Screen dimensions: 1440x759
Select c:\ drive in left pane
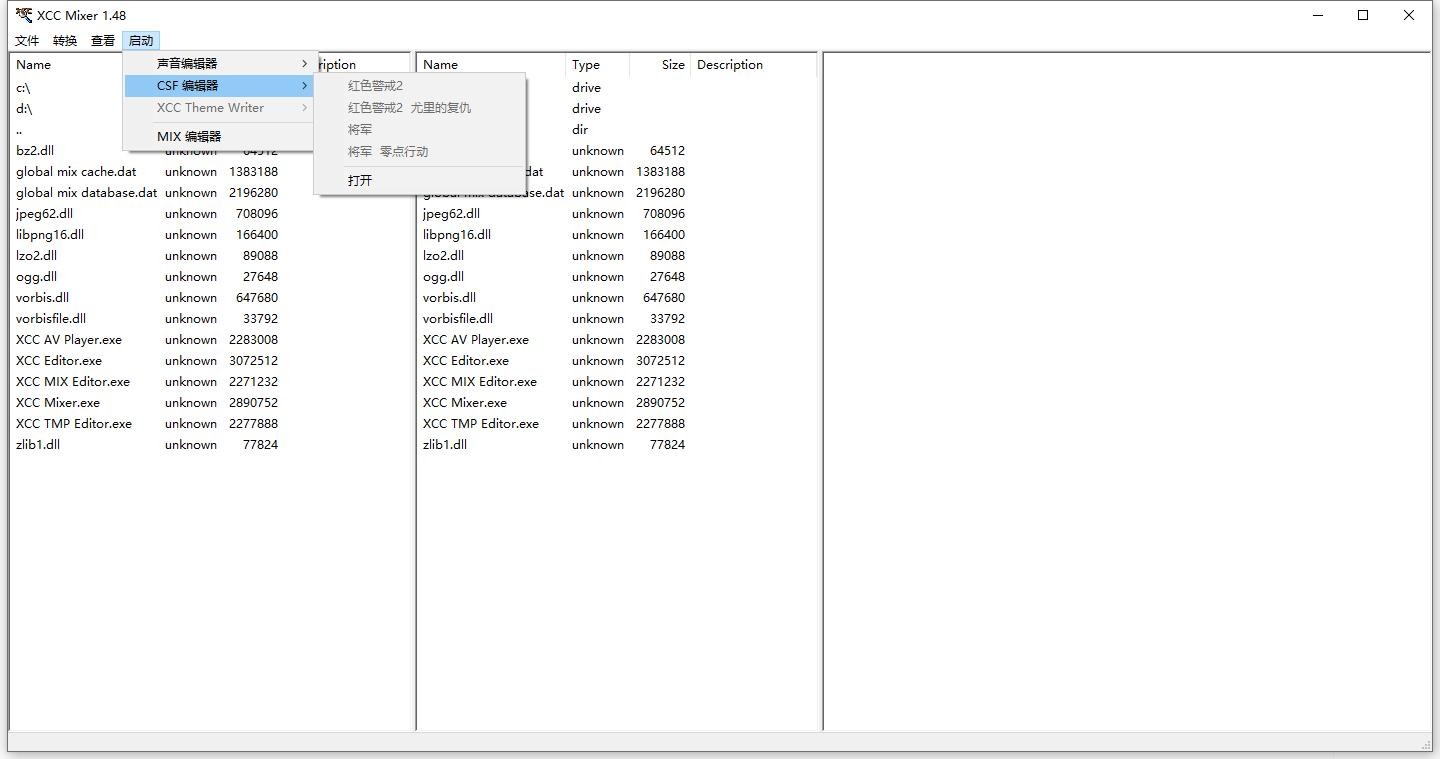point(23,87)
